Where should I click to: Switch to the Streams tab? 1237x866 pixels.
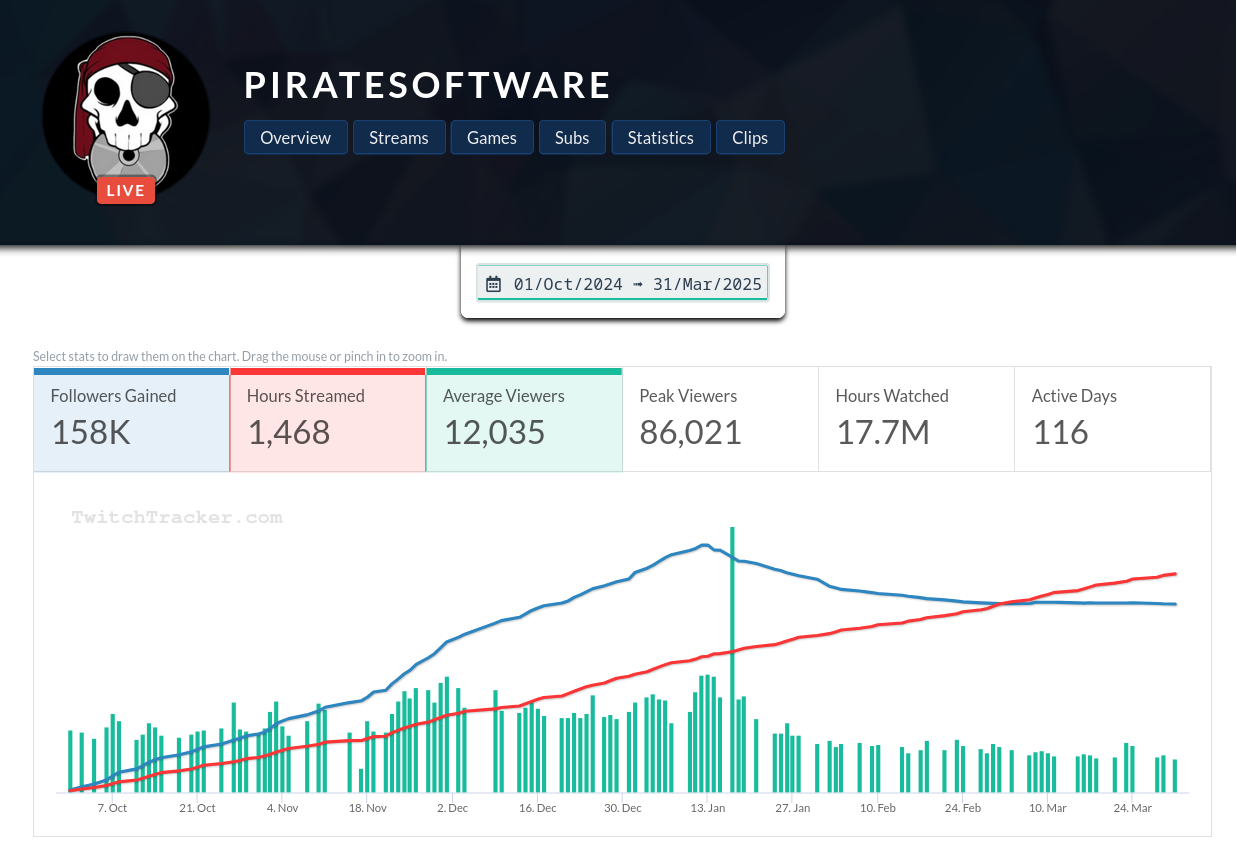pos(398,138)
